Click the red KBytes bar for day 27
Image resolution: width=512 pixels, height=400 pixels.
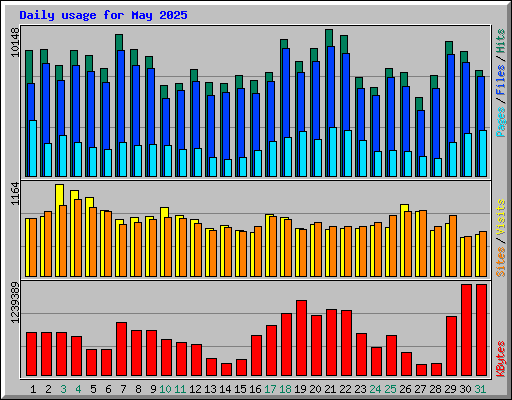(x=421, y=370)
